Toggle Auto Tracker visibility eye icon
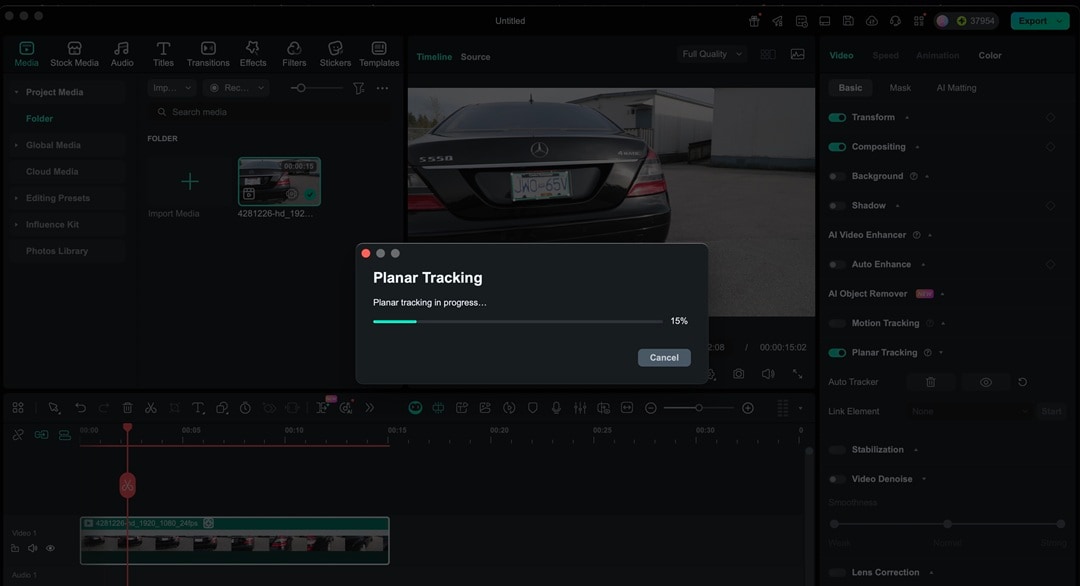This screenshot has height=586, width=1080. (x=986, y=382)
